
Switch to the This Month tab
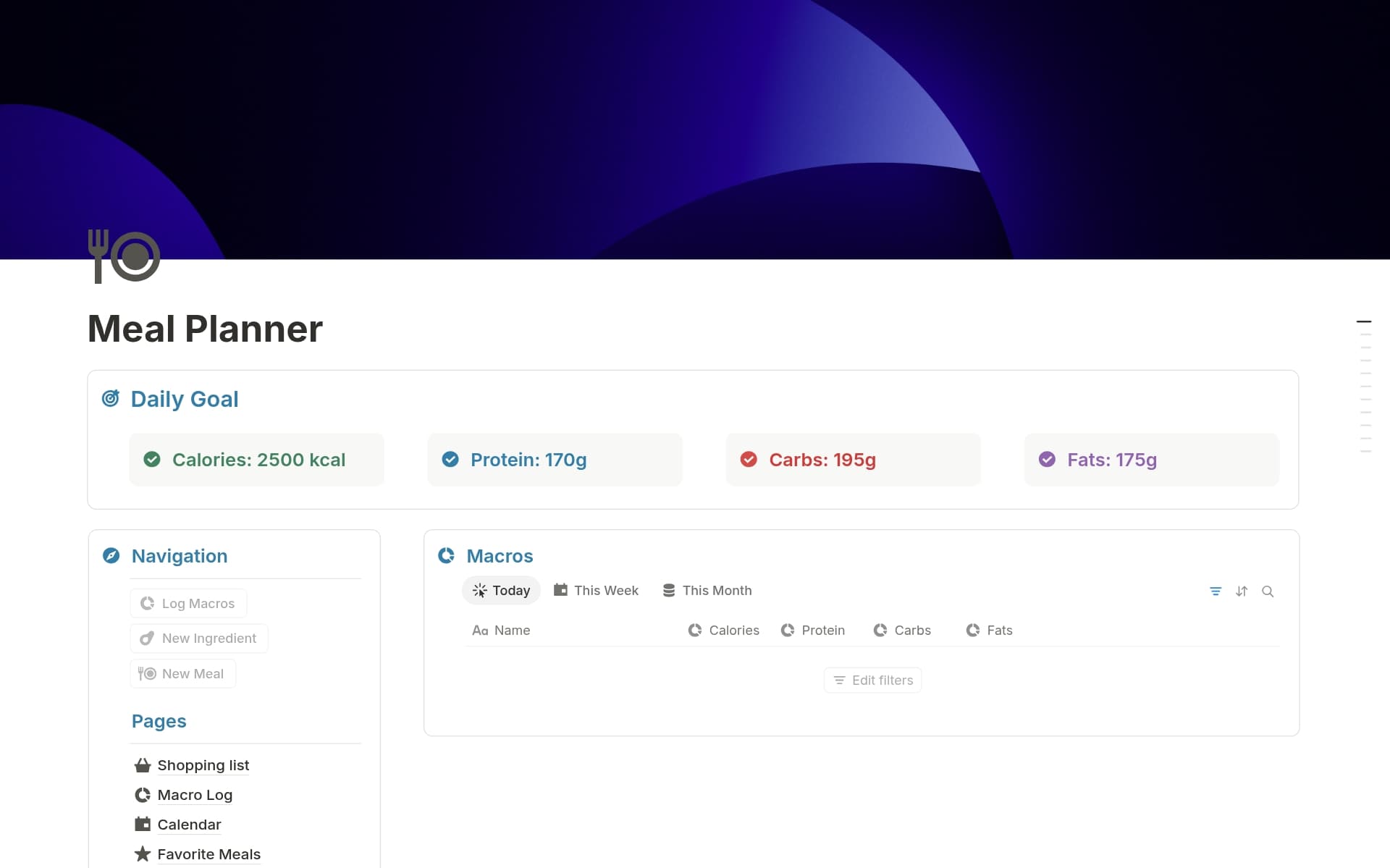coord(707,590)
